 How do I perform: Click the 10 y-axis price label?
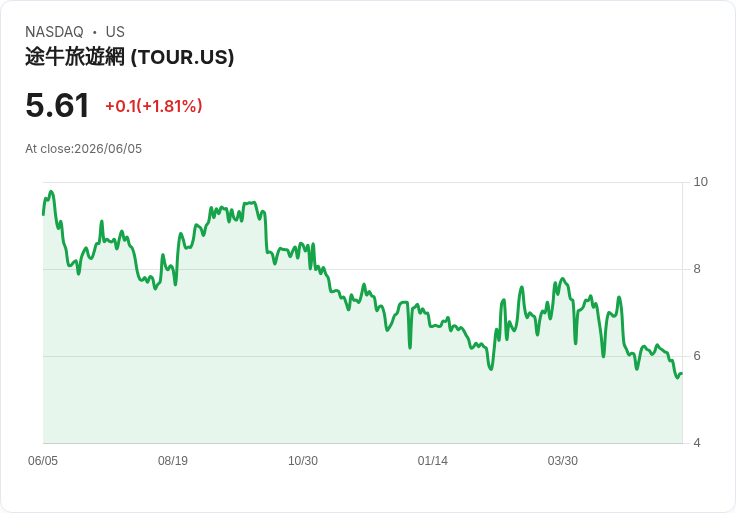click(700, 182)
